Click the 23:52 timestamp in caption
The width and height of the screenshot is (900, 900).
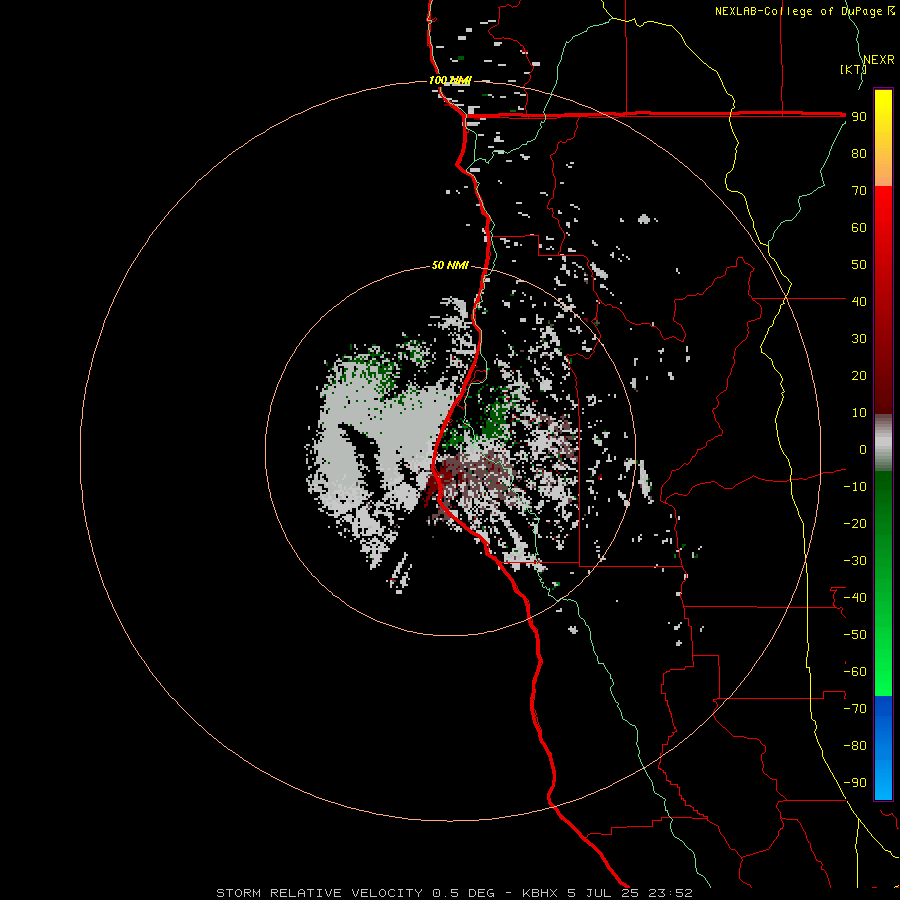[670, 893]
